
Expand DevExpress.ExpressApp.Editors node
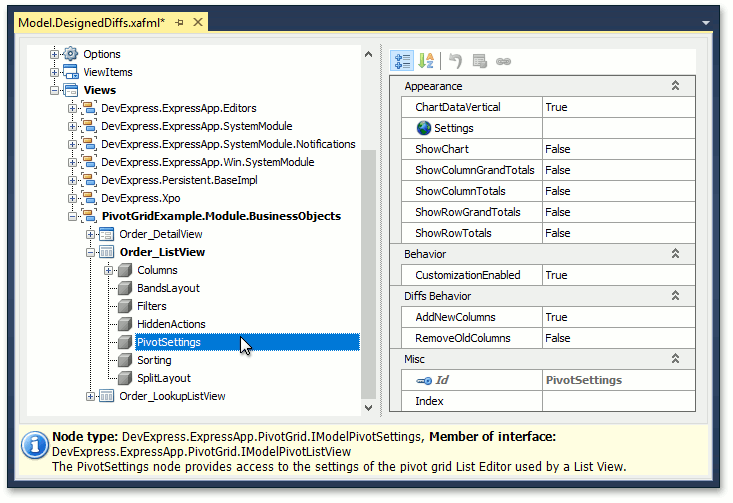click(72, 108)
